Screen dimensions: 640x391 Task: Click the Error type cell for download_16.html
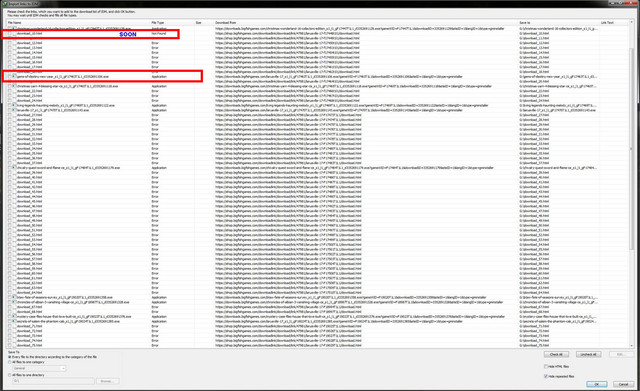point(155,62)
